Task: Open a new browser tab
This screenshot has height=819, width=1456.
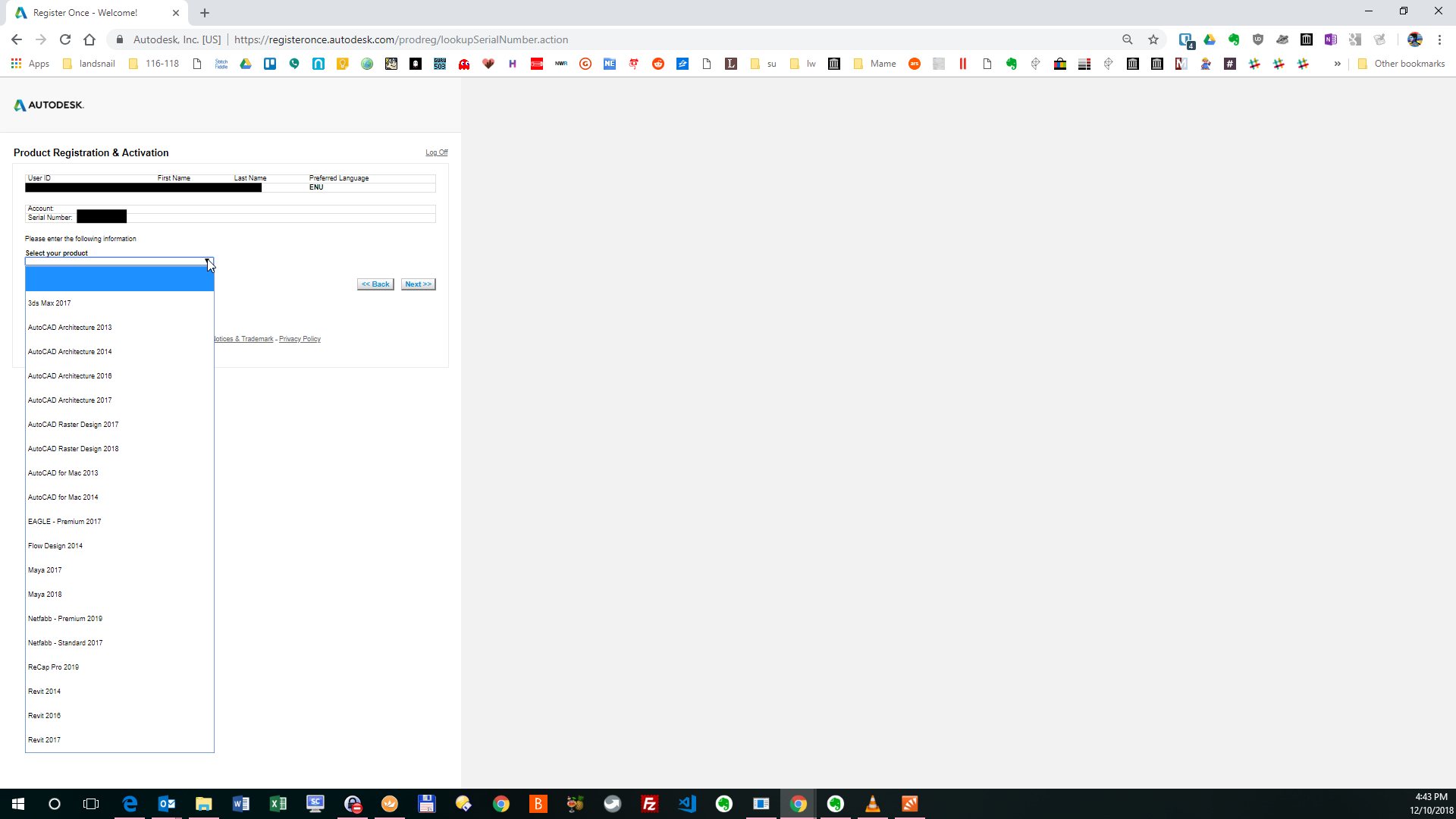Action: point(205,13)
